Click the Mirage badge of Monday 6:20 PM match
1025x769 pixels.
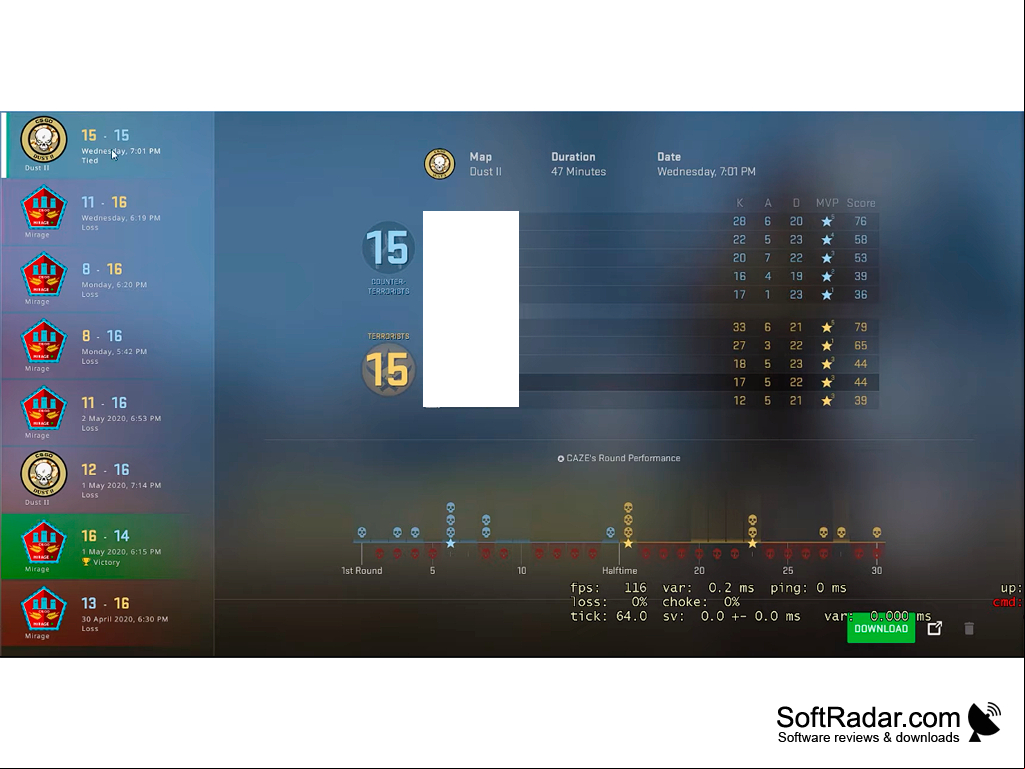tap(44, 274)
